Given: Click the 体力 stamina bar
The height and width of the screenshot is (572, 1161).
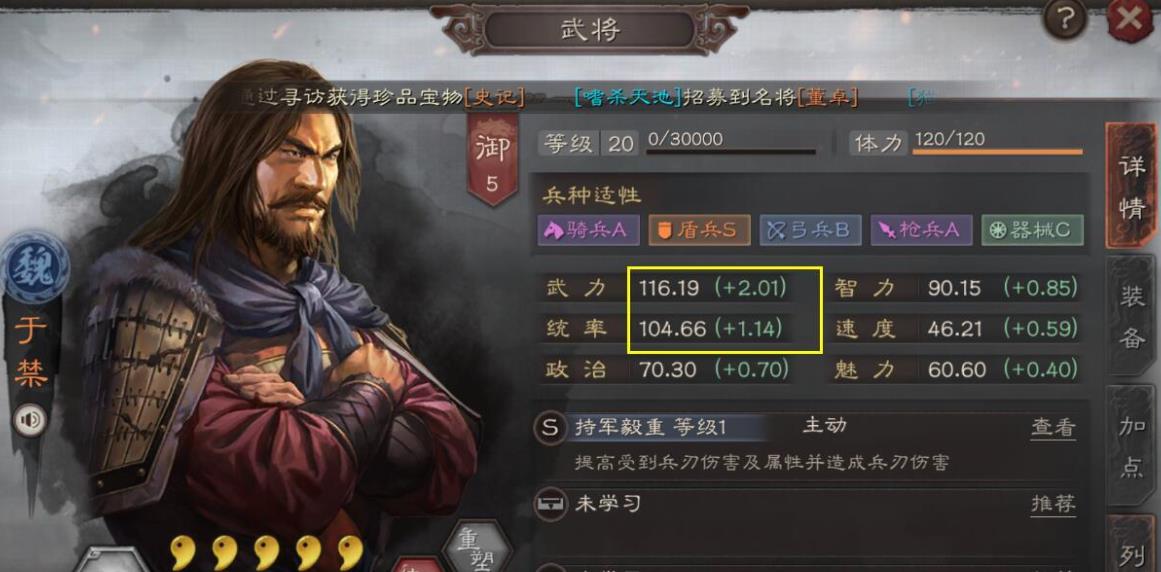Looking at the screenshot, I should coord(997,151).
